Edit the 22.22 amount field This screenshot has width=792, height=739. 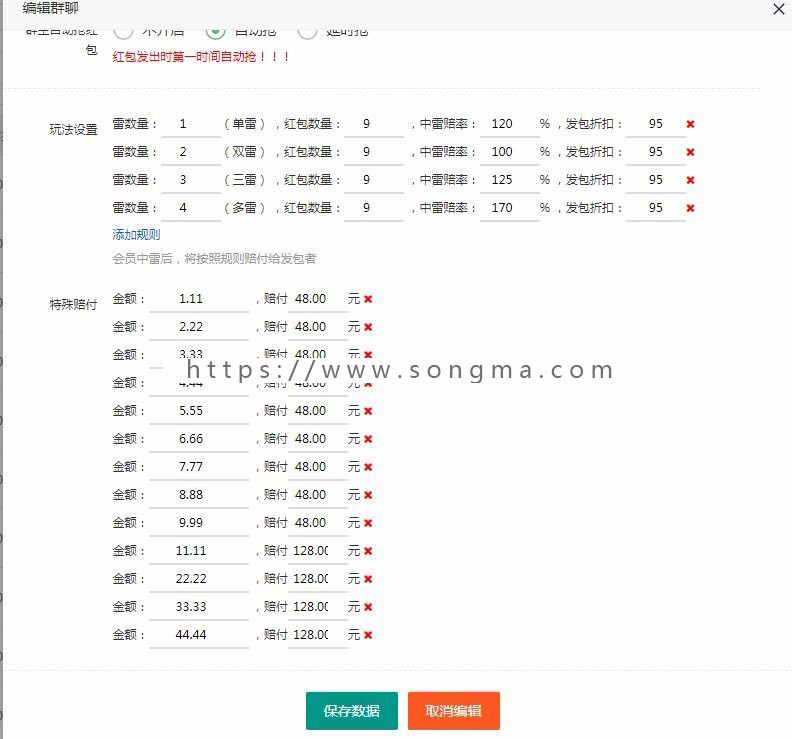200,579
